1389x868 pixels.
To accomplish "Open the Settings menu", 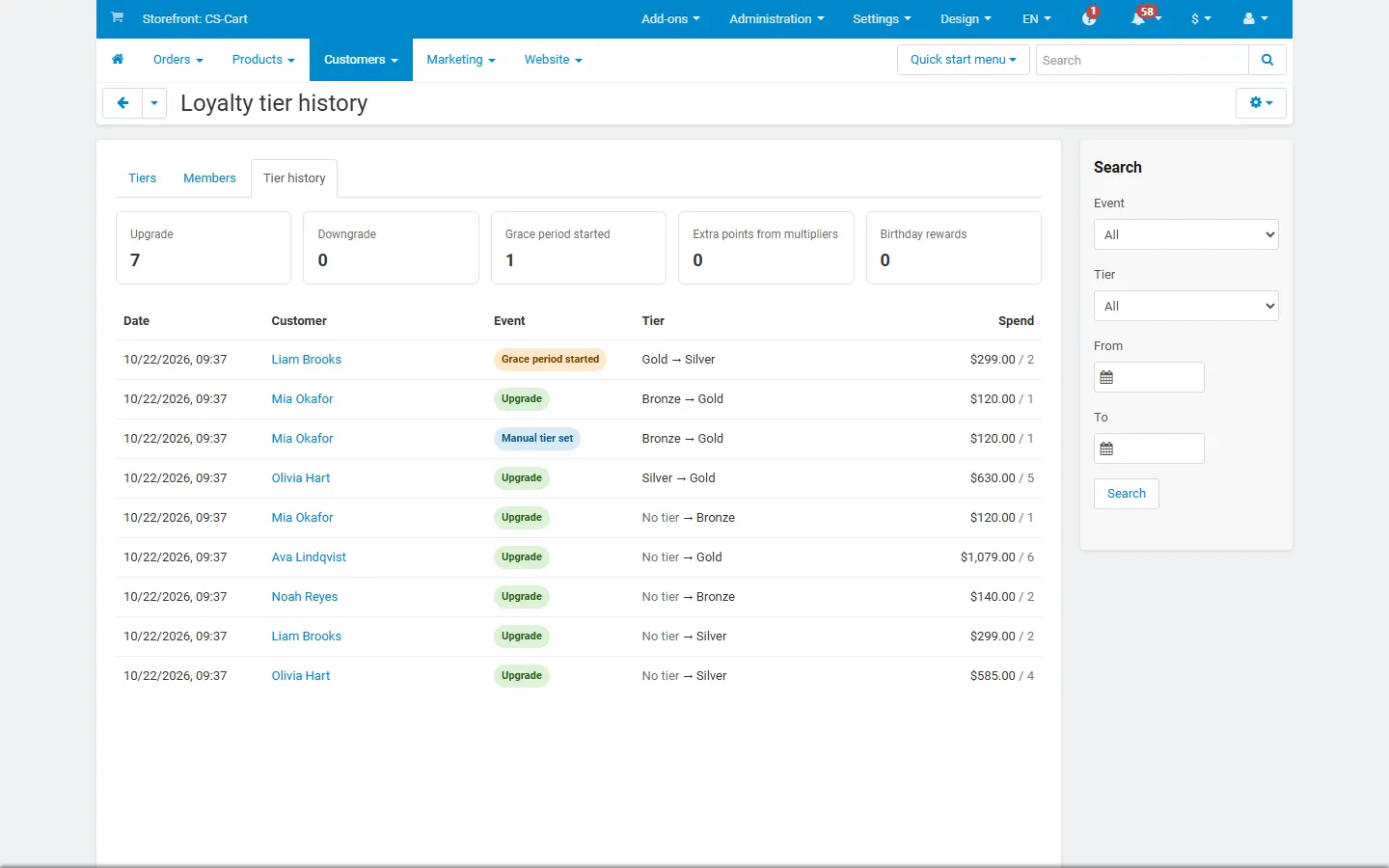I will (882, 18).
